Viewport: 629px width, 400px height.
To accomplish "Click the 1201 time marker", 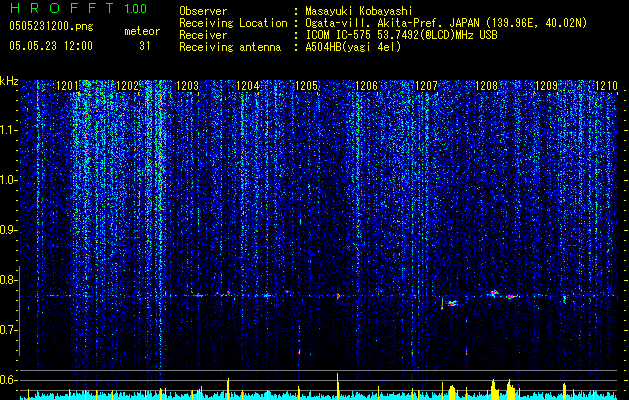I will coord(67,86).
